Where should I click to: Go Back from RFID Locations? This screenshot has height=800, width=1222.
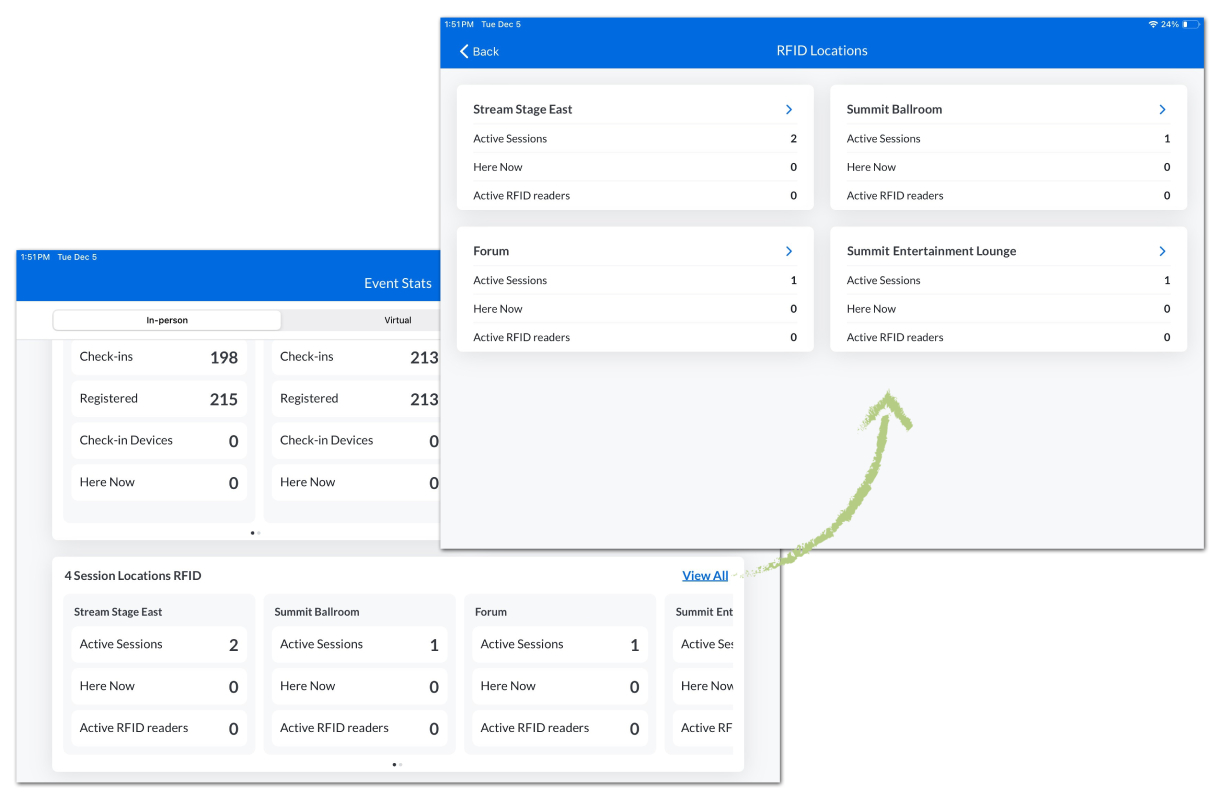(479, 51)
